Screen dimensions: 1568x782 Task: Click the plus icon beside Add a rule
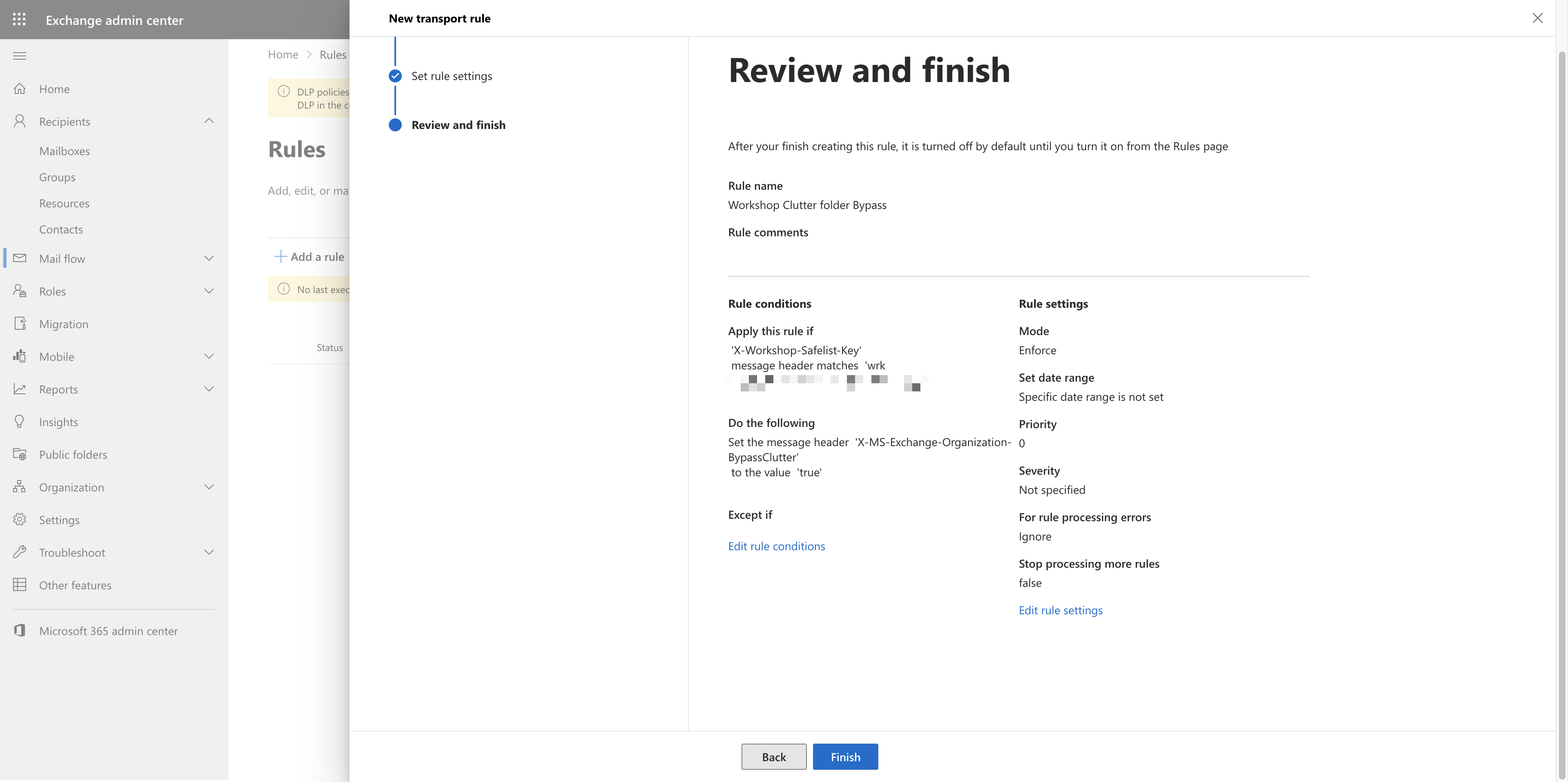(x=281, y=257)
